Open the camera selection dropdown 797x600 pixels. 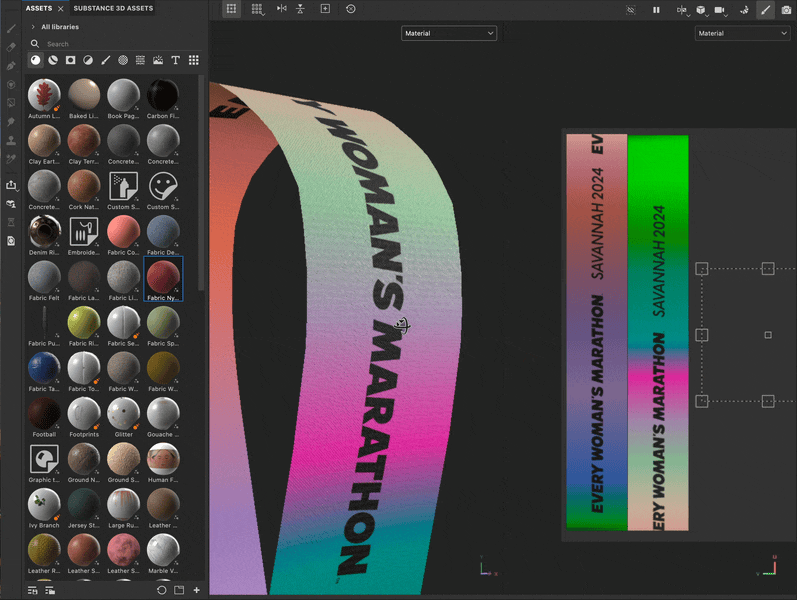coord(721,10)
